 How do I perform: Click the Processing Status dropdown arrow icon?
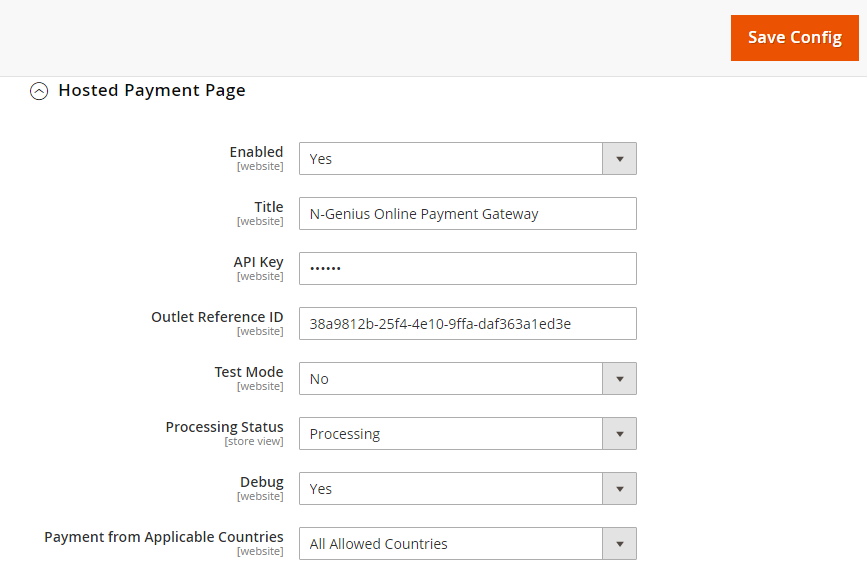pos(619,434)
